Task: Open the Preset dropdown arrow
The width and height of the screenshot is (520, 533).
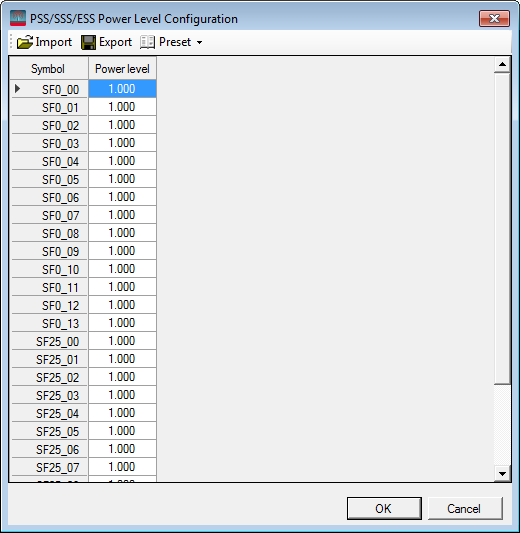Action: 200,42
